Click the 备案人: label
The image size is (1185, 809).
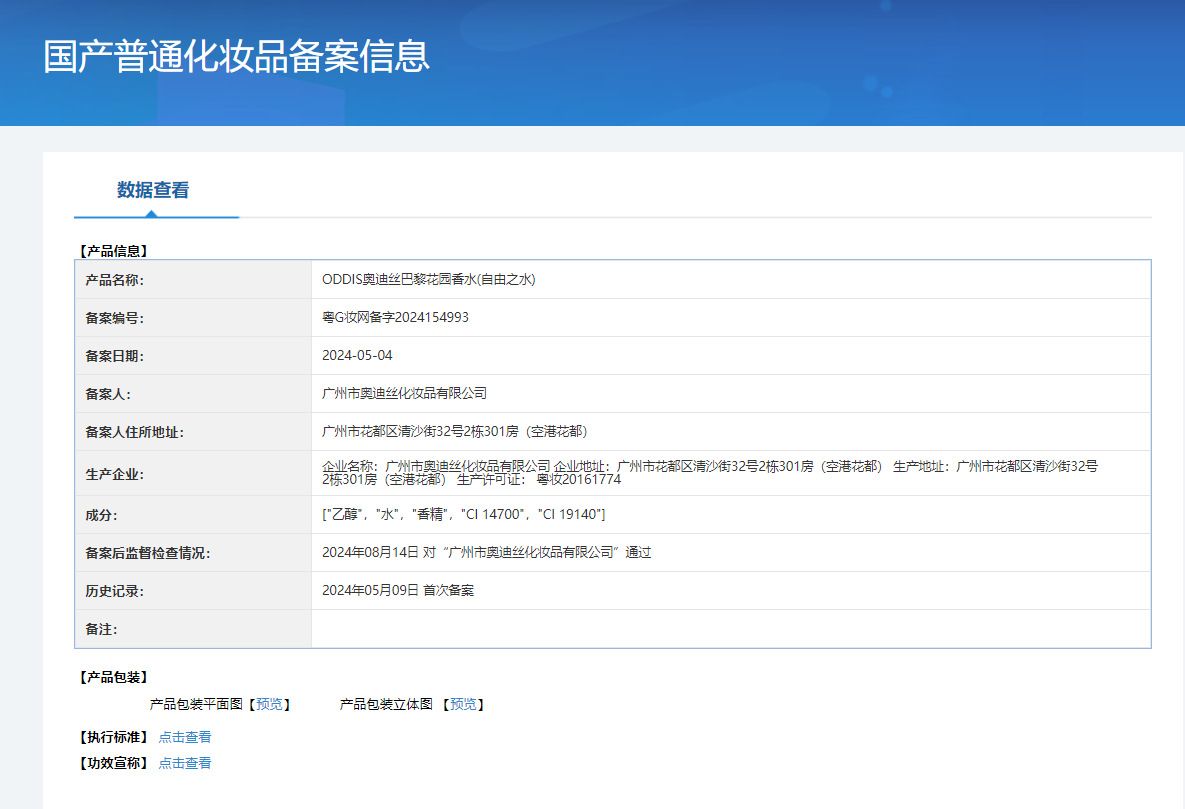(x=108, y=394)
